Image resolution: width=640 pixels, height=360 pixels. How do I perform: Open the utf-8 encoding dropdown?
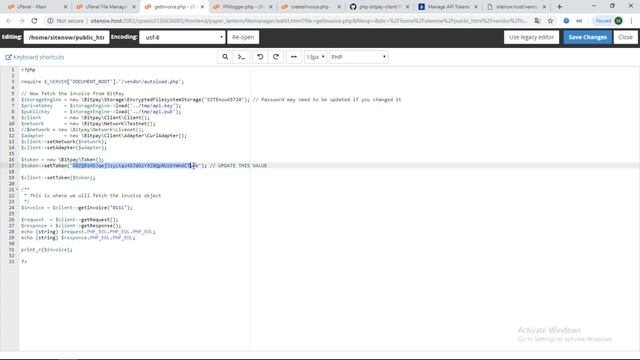click(182, 37)
